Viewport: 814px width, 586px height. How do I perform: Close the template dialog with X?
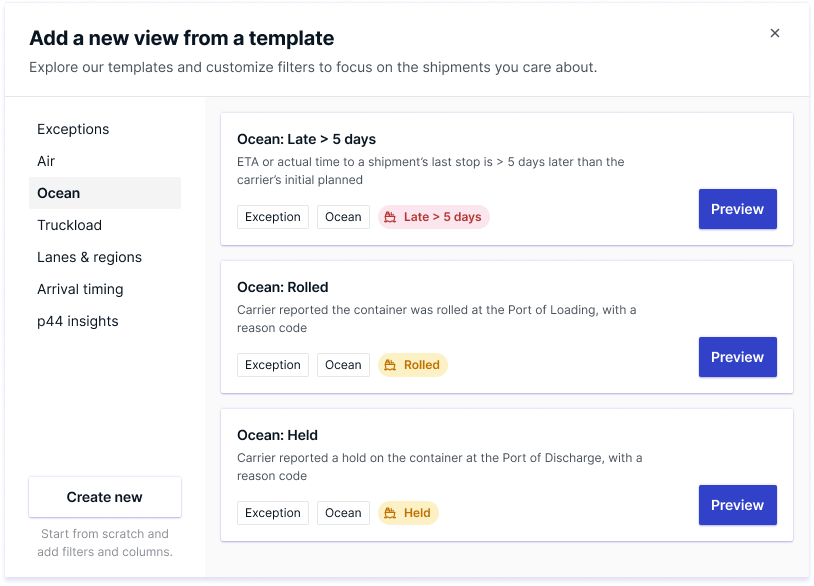pos(775,33)
